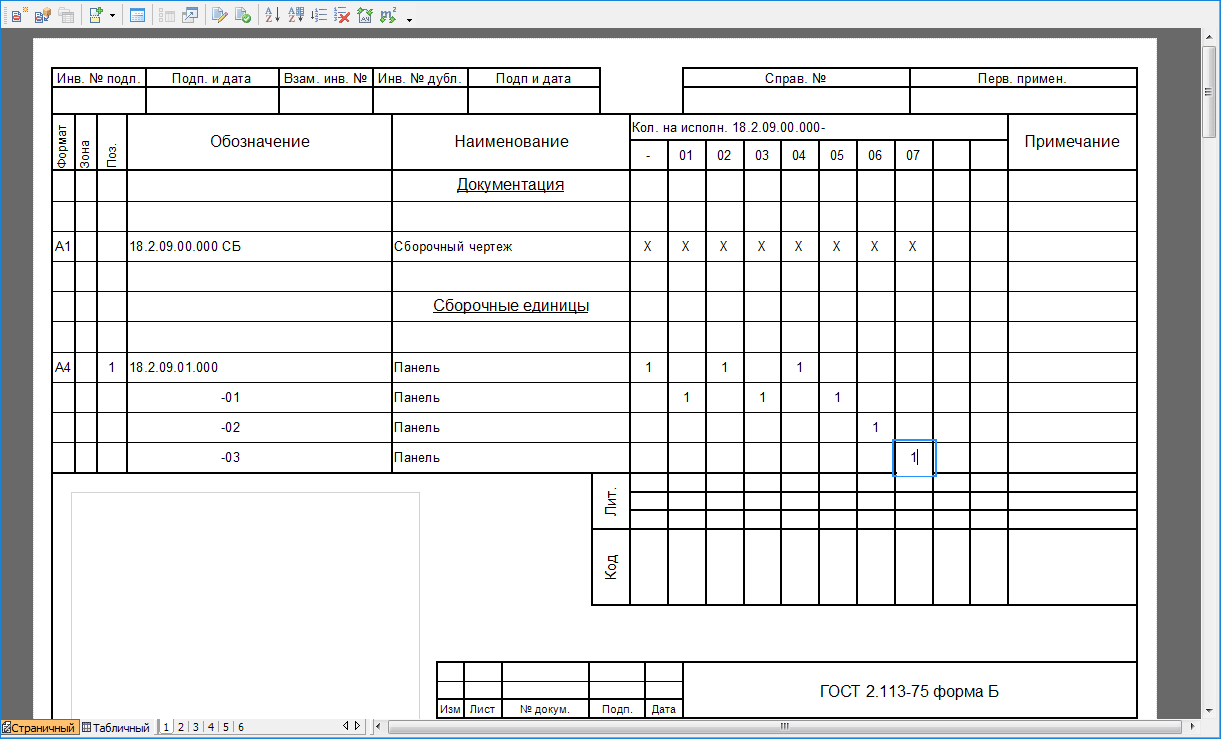This screenshot has width=1221, height=739.
Task: Click the new specification document icon
Action: click(x=16, y=15)
